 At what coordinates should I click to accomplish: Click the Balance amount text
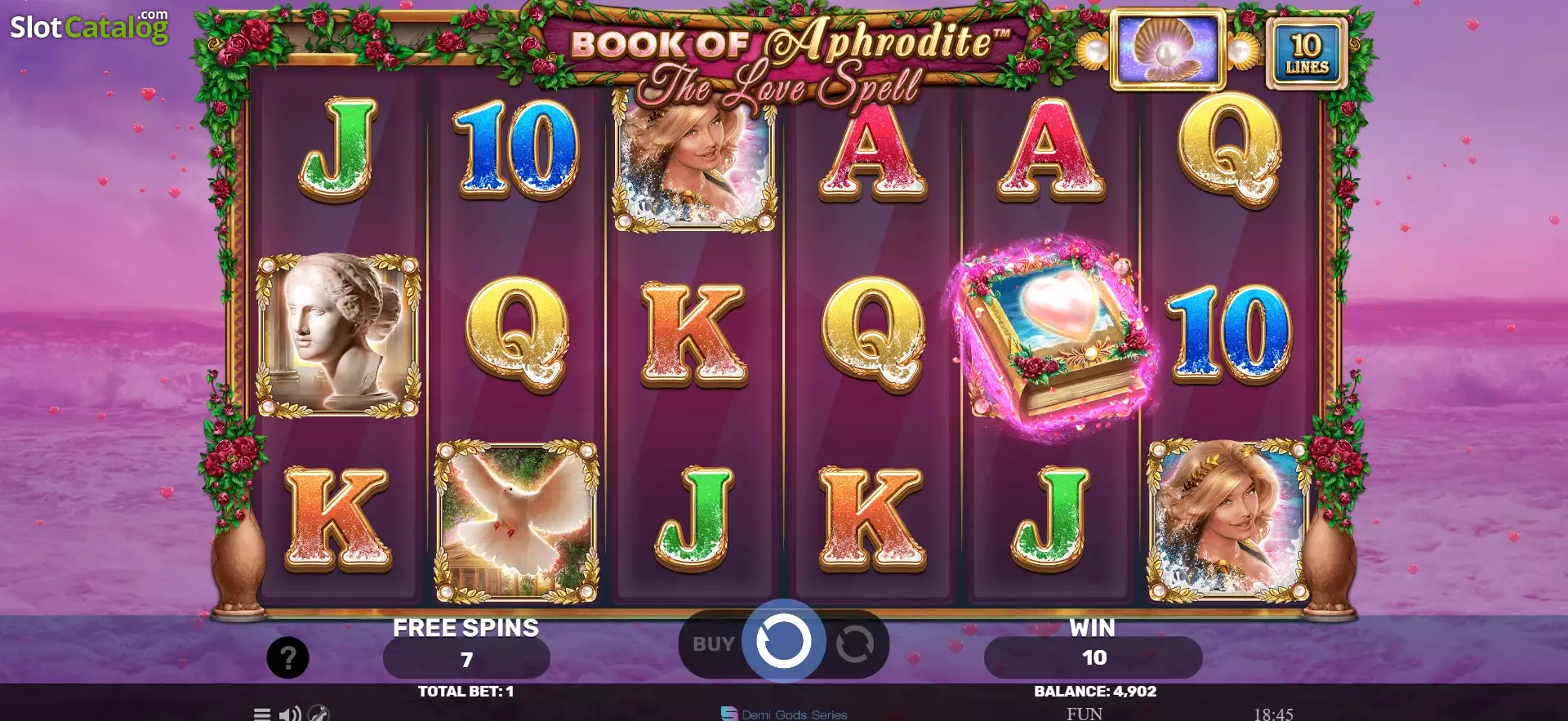(1095, 692)
